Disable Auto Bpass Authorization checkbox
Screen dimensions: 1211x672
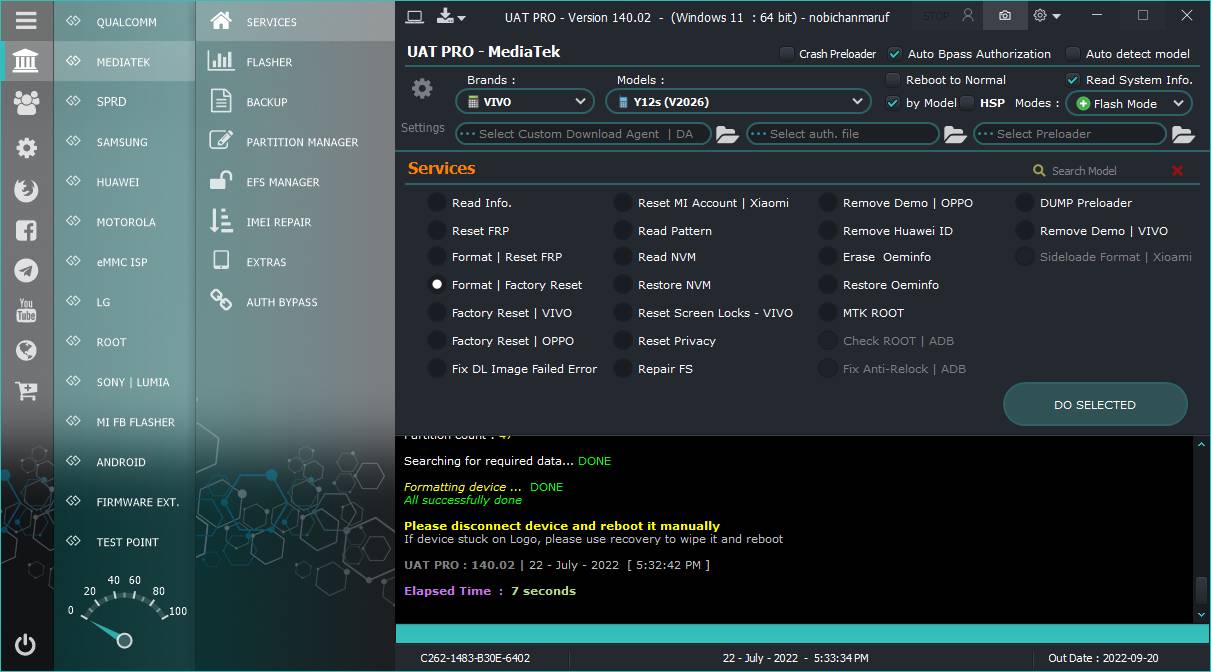click(x=896, y=54)
